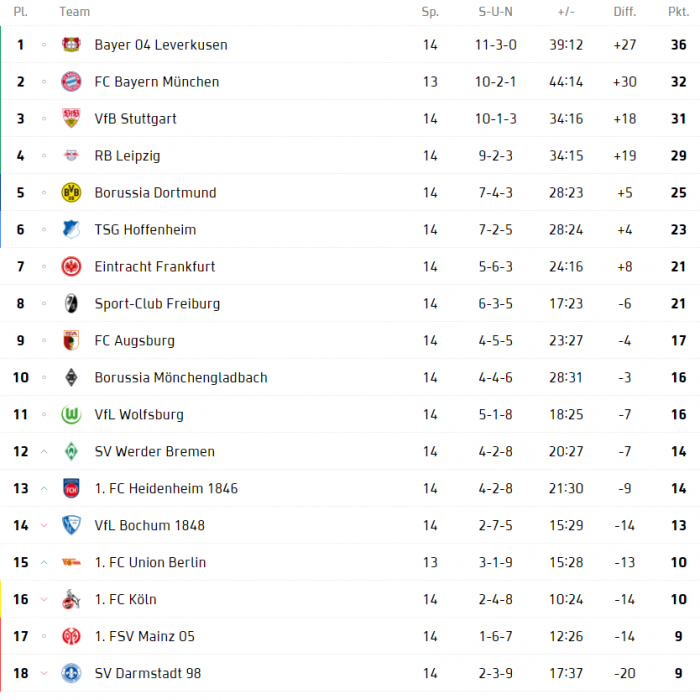Click the VfL Wolfsburg green W logo
The height and width of the screenshot is (700, 700).
[71, 414]
